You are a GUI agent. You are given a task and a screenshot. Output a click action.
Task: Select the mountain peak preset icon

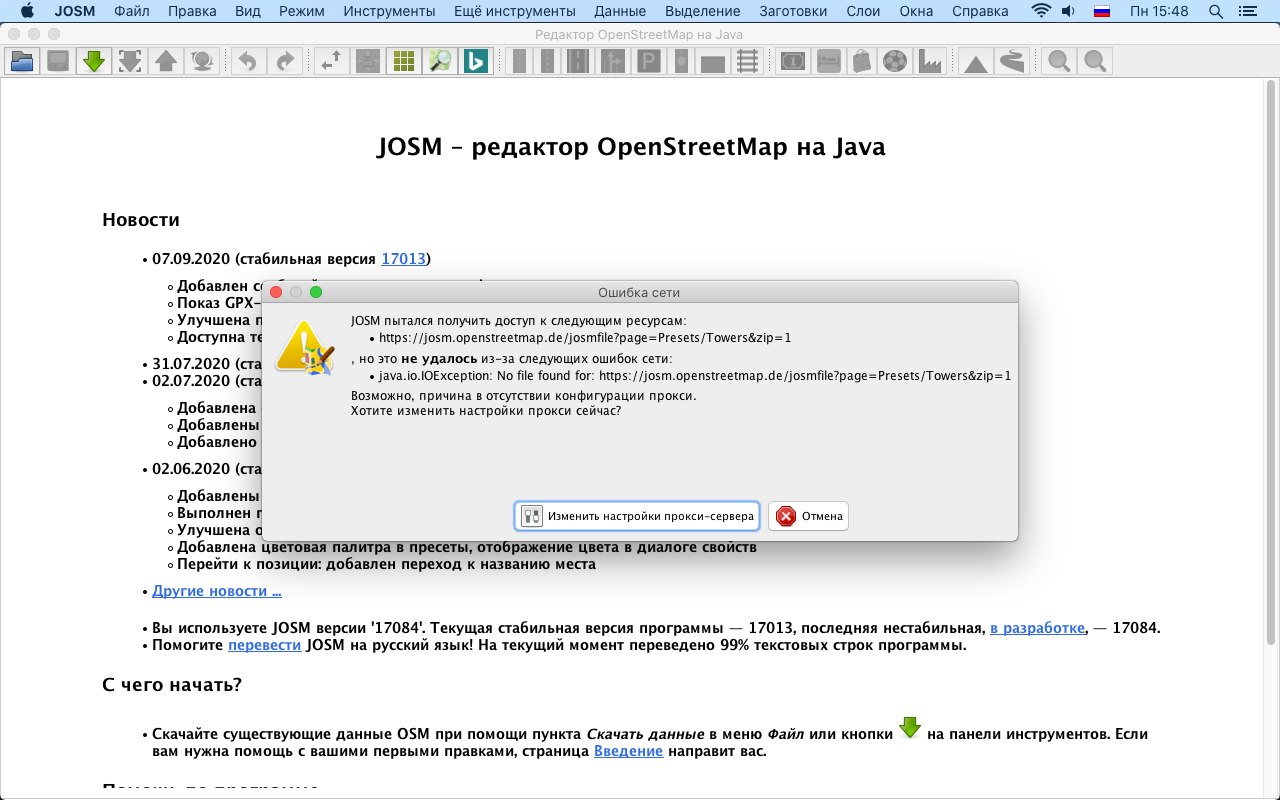[x=975, y=61]
